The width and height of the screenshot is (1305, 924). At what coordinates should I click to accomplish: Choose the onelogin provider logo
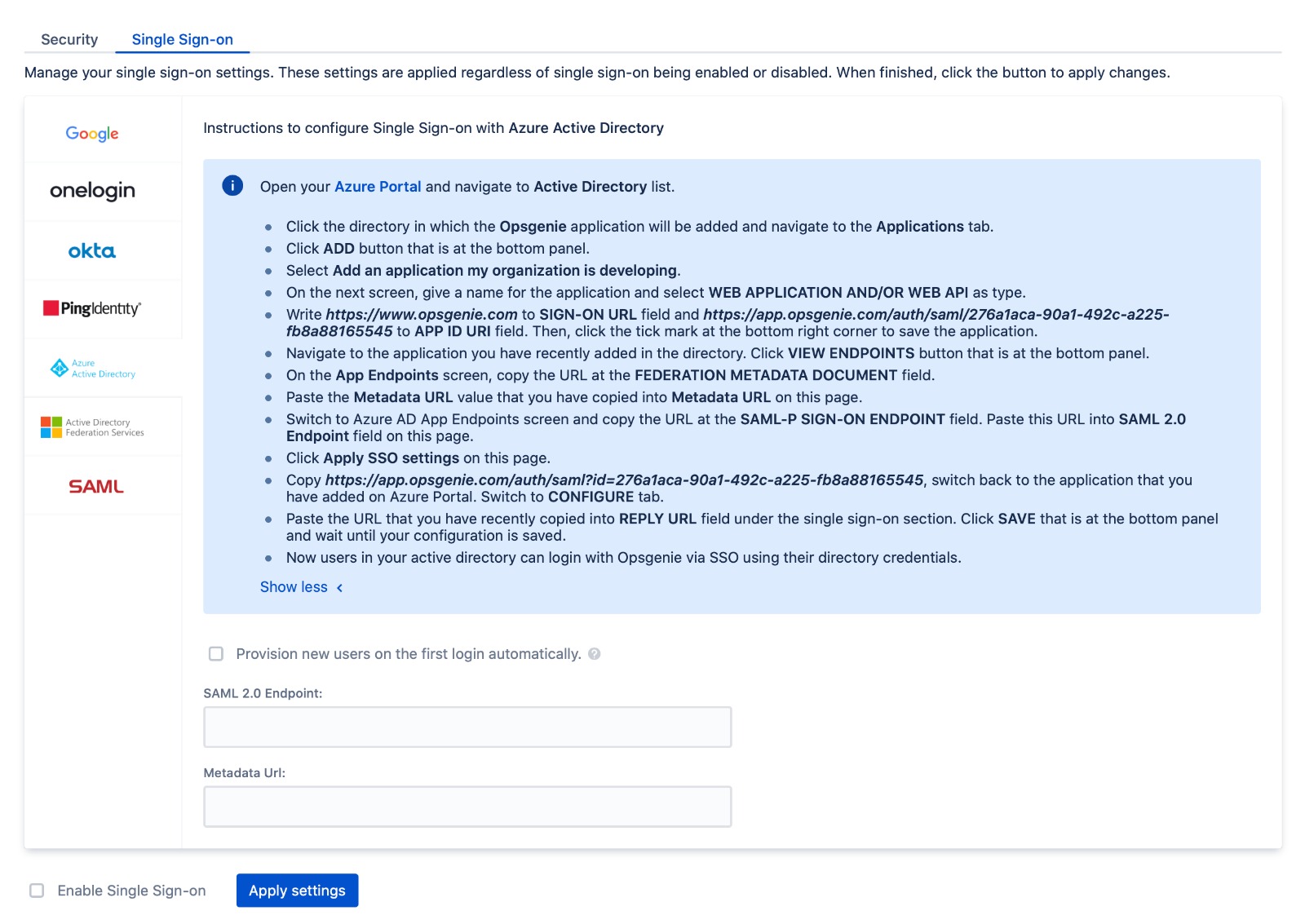[x=92, y=191]
